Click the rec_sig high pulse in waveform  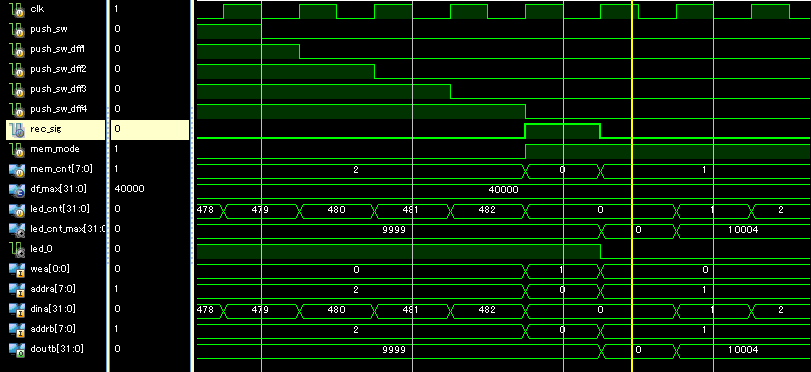[x=562, y=131]
